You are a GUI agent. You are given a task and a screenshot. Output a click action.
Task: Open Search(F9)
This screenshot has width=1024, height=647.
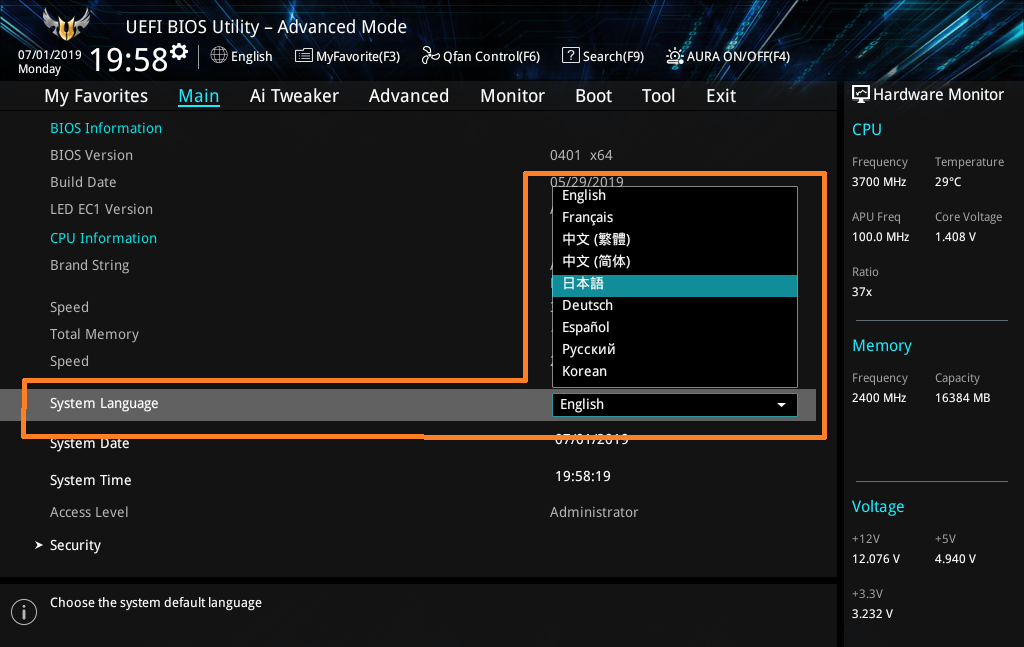click(x=603, y=56)
